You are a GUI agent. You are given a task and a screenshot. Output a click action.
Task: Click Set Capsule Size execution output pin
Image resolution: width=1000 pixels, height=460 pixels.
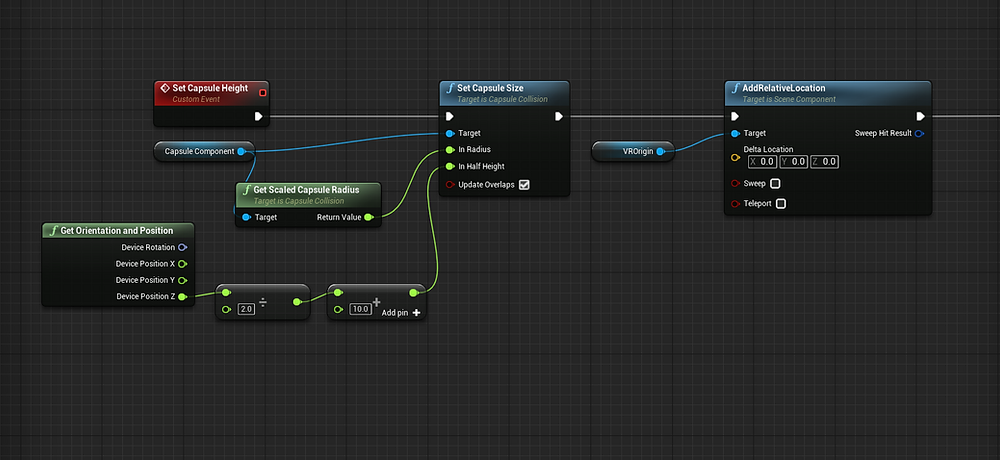558,116
